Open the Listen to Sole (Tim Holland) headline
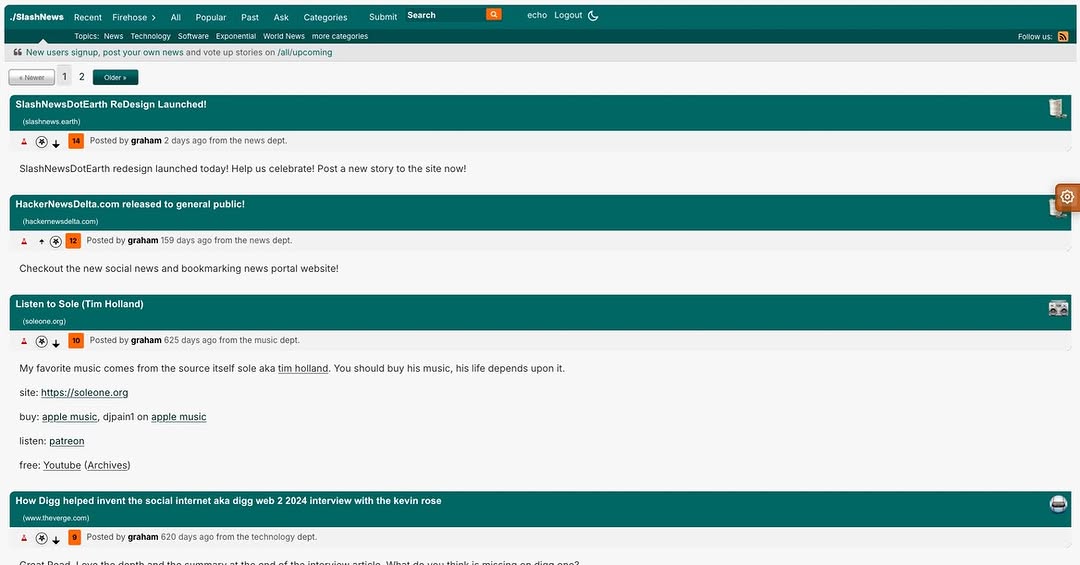This screenshot has width=1080, height=565. (x=79, y=305)
